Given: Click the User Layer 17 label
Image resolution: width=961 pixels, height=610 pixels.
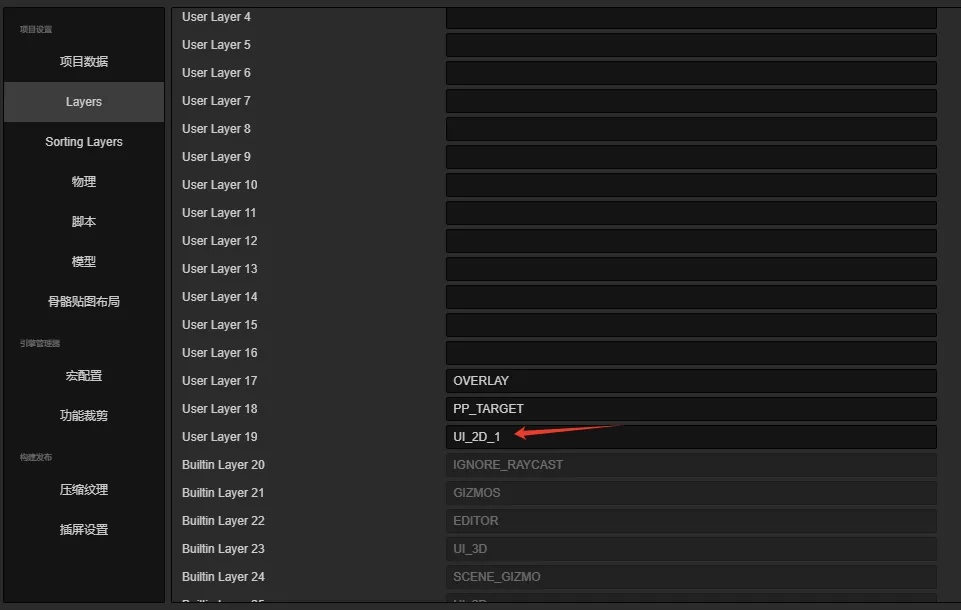Looking at the screenshot, I should tap(219, 381).
